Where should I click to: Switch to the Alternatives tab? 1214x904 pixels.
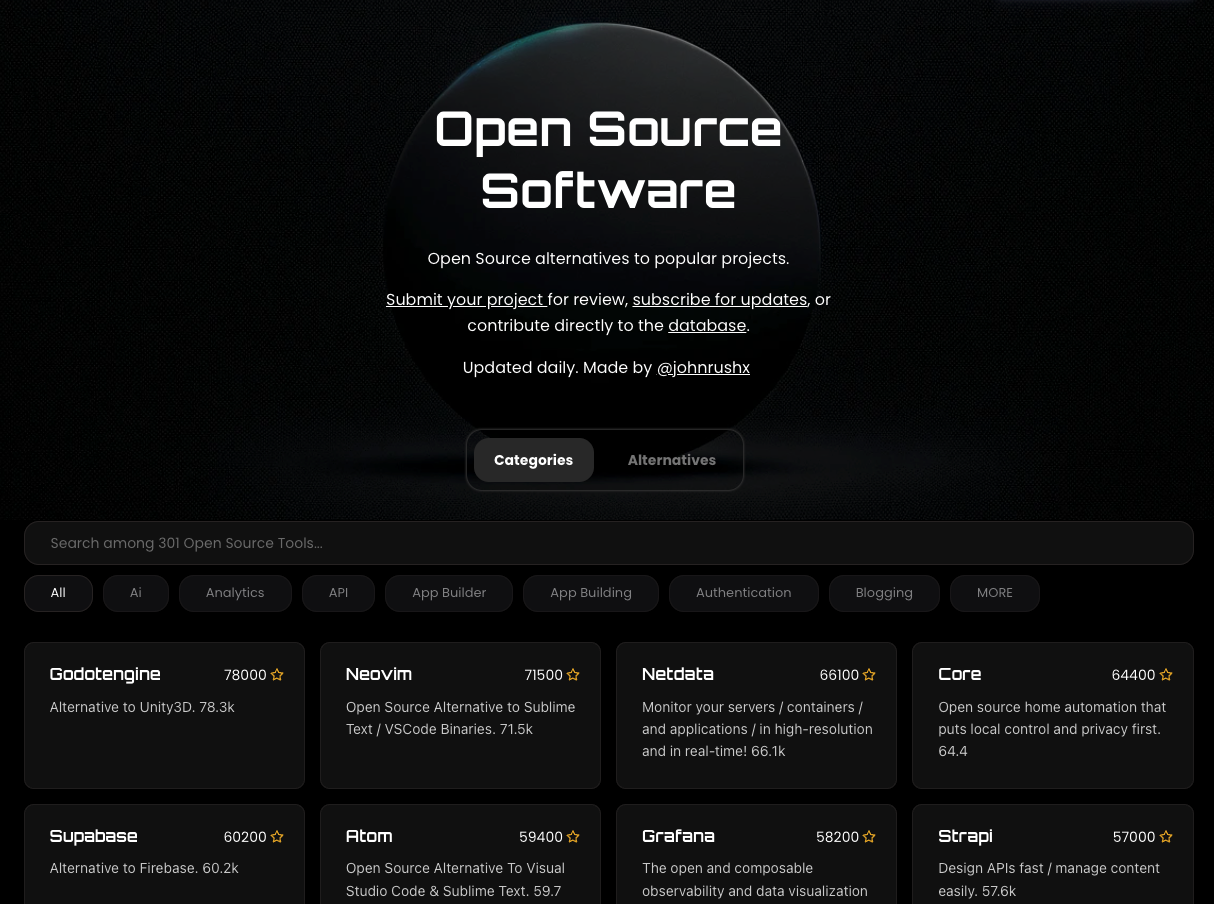pyautogui.click(x=672, y=460)
